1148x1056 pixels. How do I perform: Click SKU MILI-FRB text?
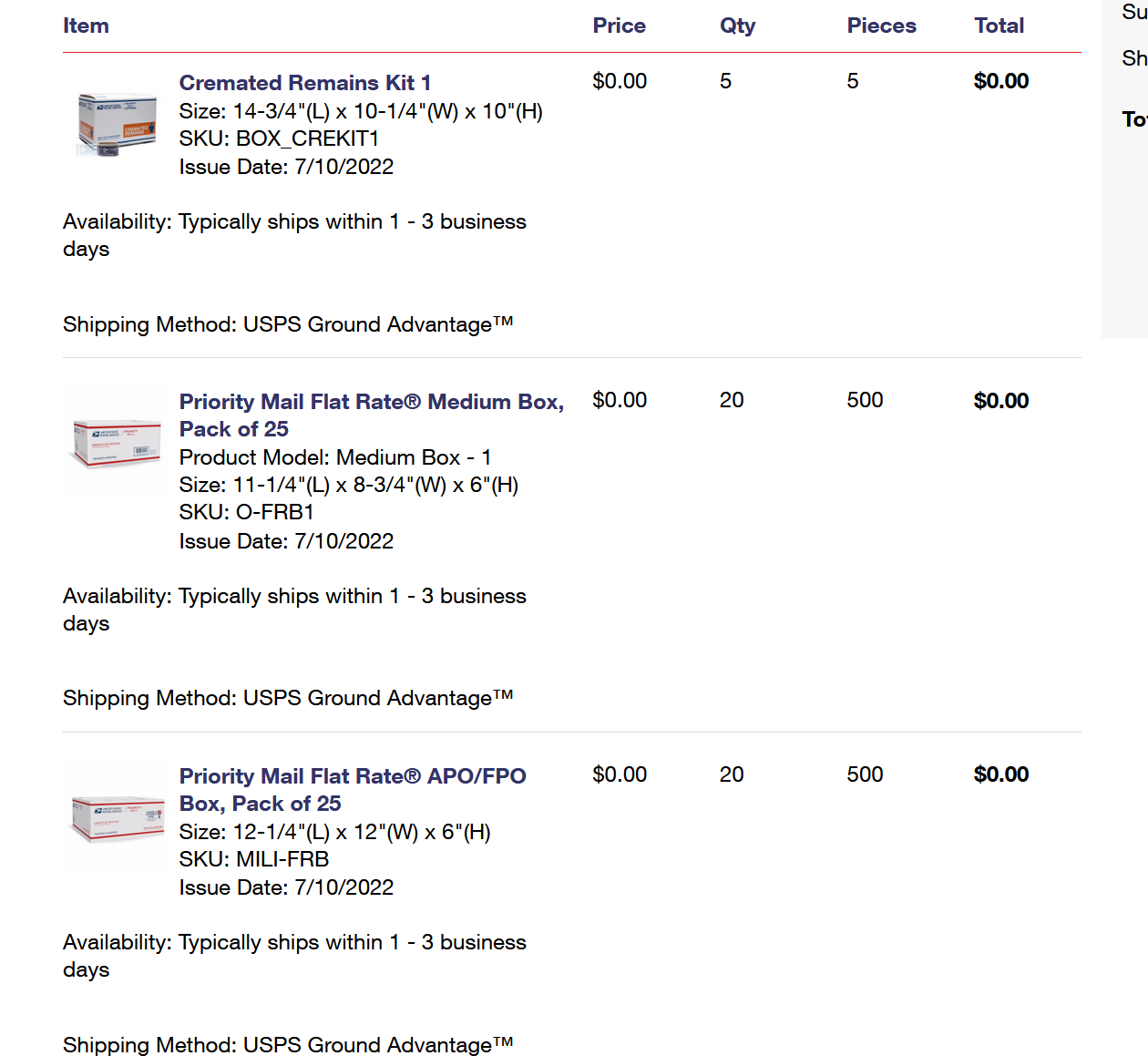[x=253, y=859]
